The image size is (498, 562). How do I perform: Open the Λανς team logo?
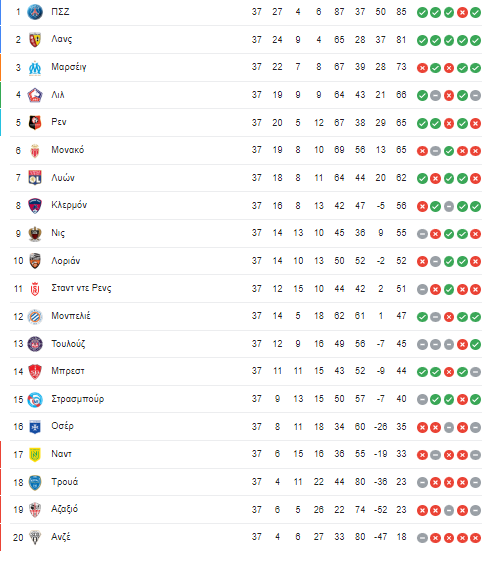pyautogui.click(x=35, y=39)
